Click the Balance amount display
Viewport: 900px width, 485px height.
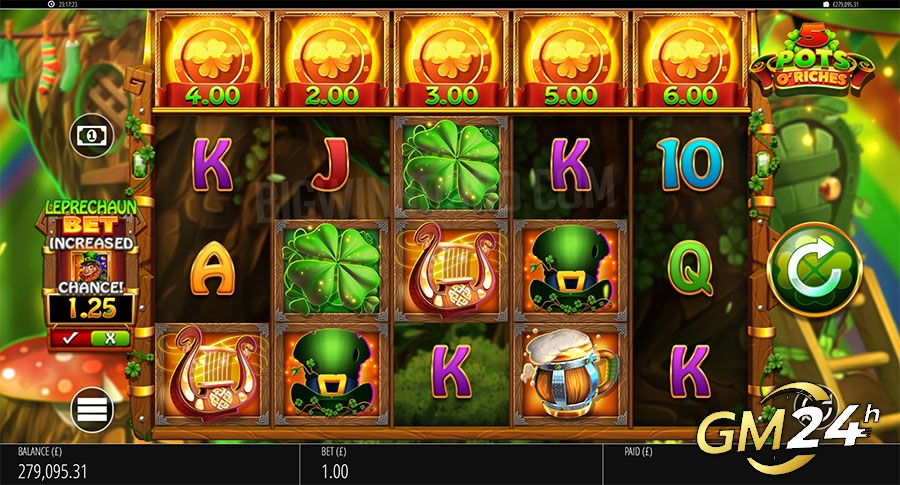(53, 472)
